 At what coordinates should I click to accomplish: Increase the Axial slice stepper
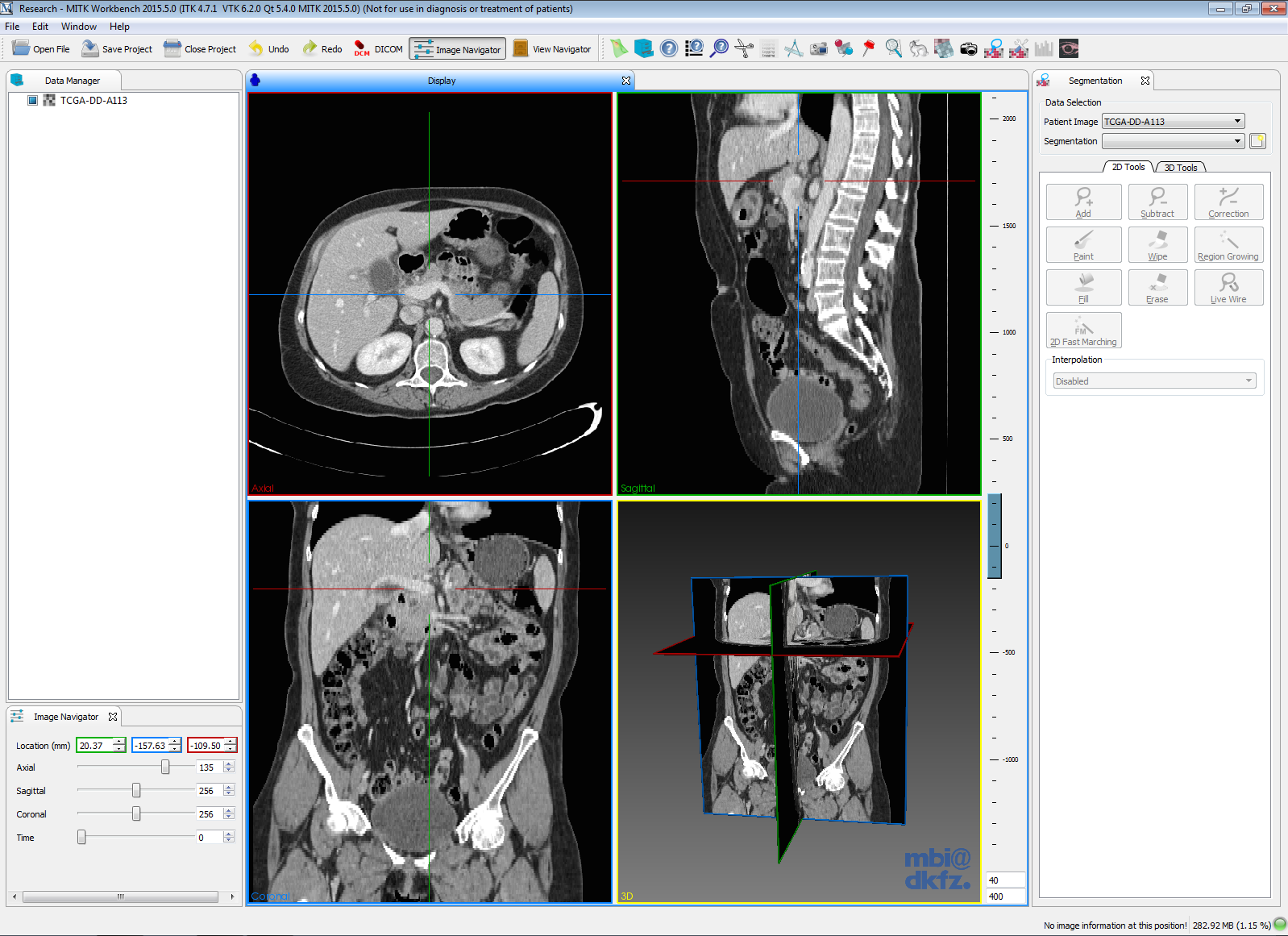pos(229,764)
